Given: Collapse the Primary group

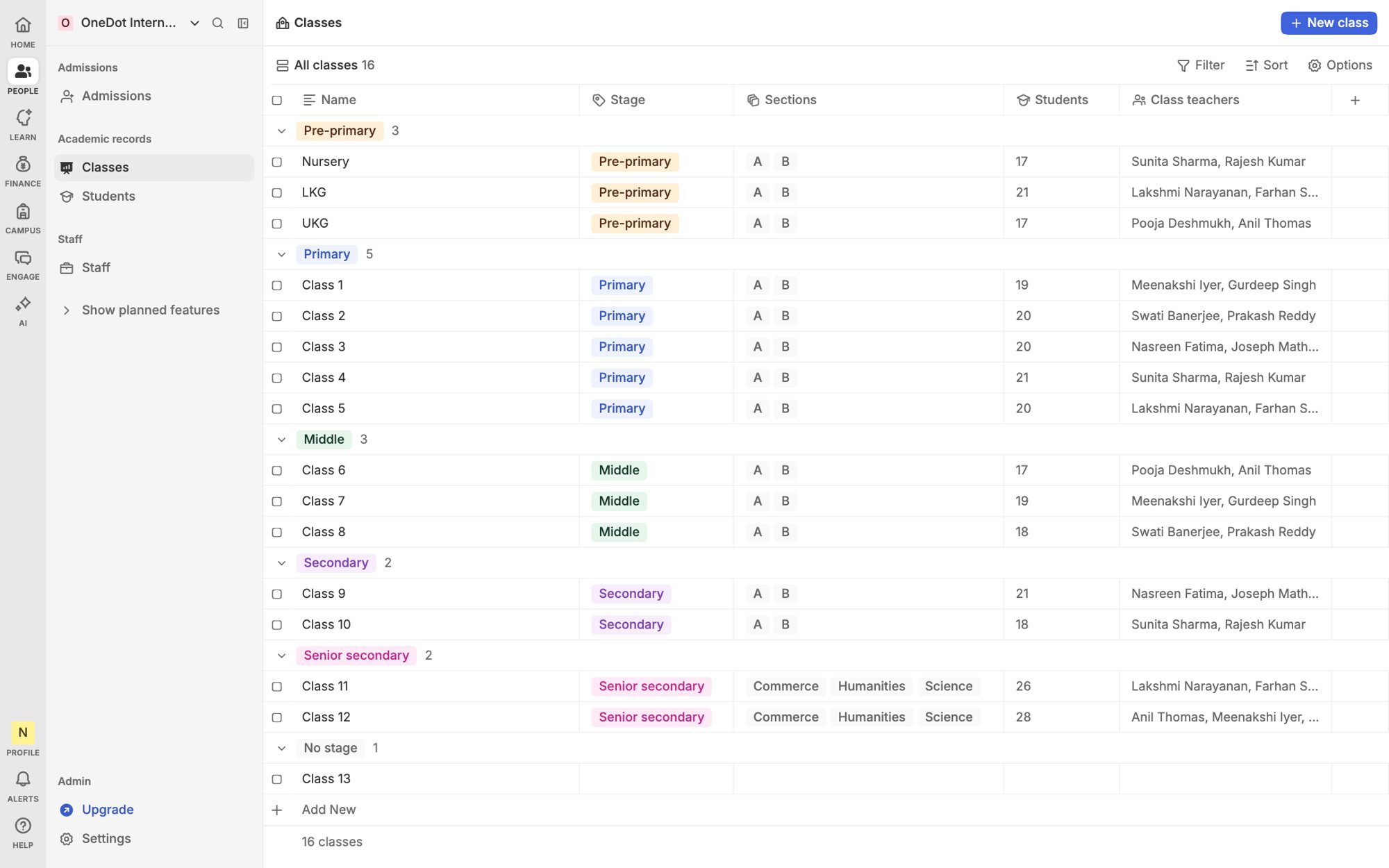Looking at the screenshot, I should (281, 254).
